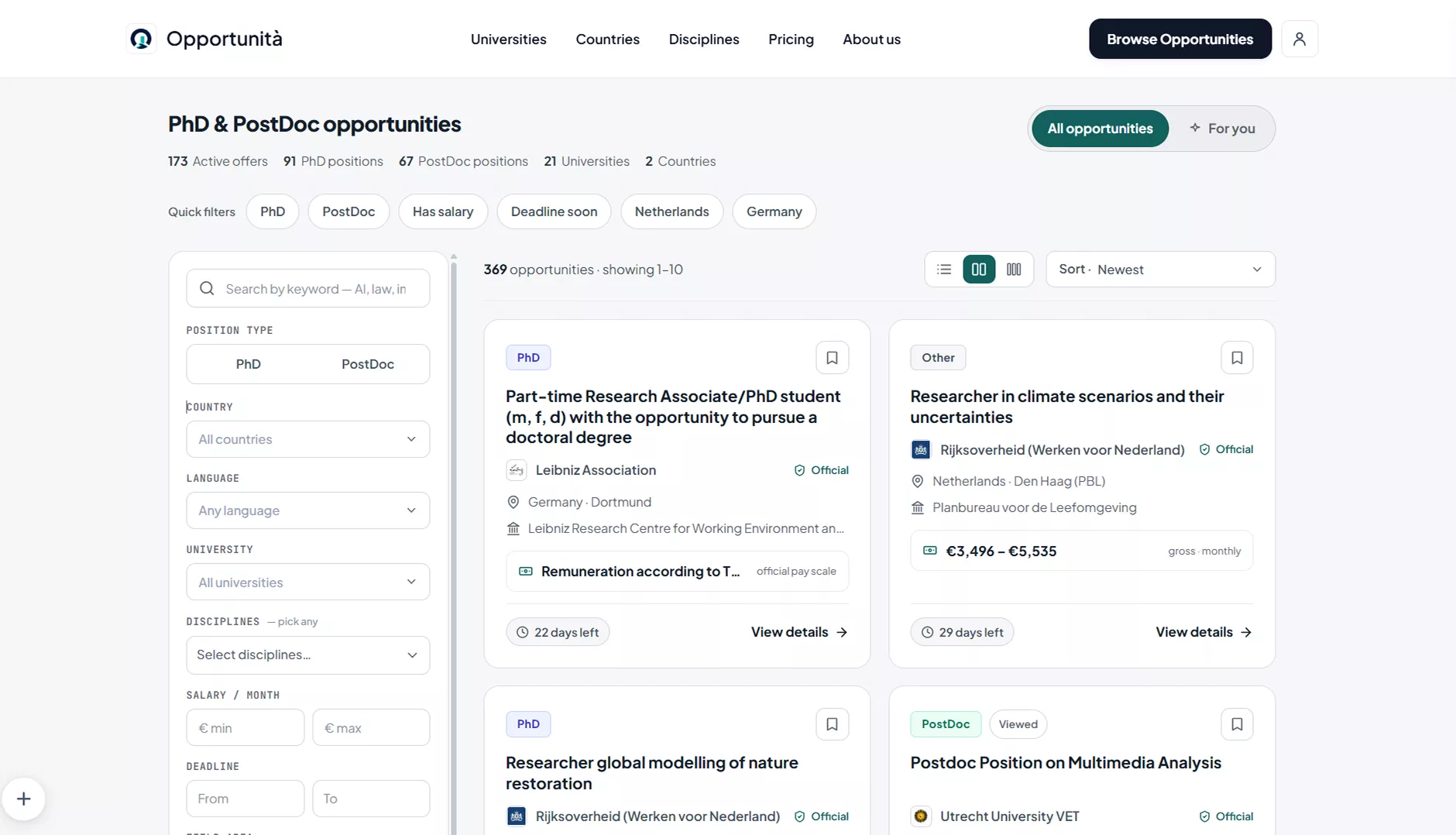The height and width of the screenshot is (835, 1456).
Task: Click the € min salary field
Action: (245, 728)
